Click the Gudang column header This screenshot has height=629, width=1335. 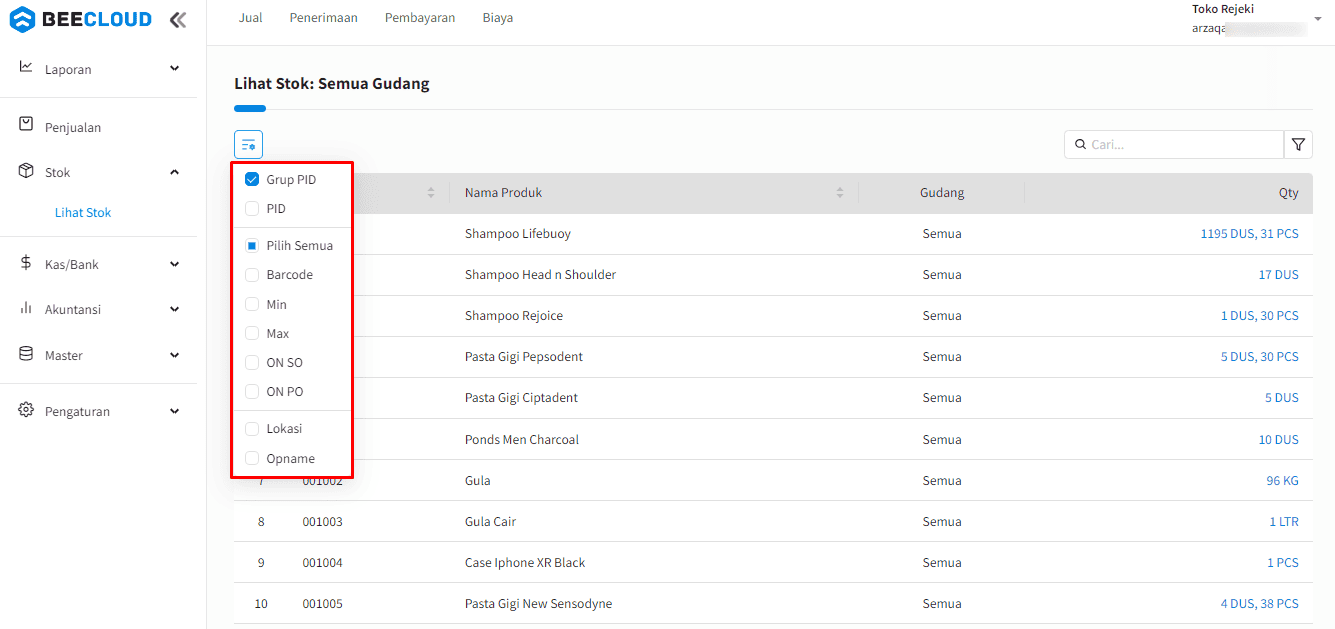[x=942, y=193]
